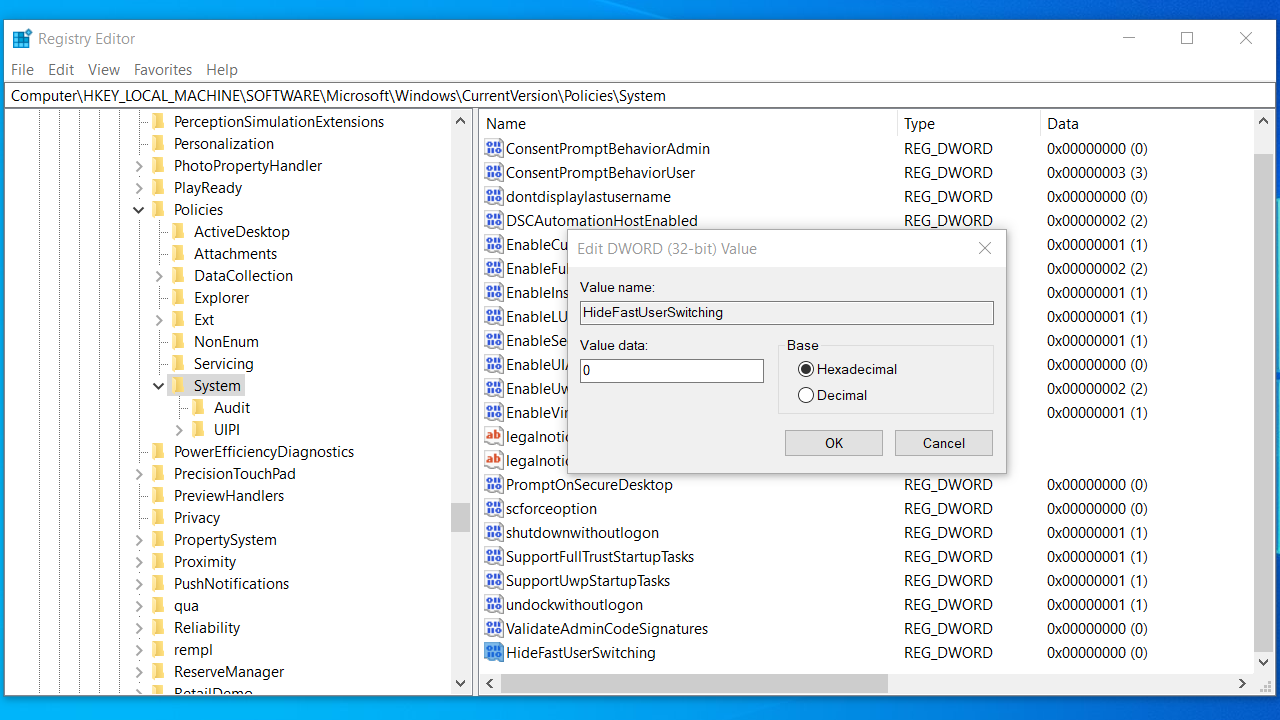
Task: Open the Favorites menu
Action: pyautogui.click(x=163, y=70)
